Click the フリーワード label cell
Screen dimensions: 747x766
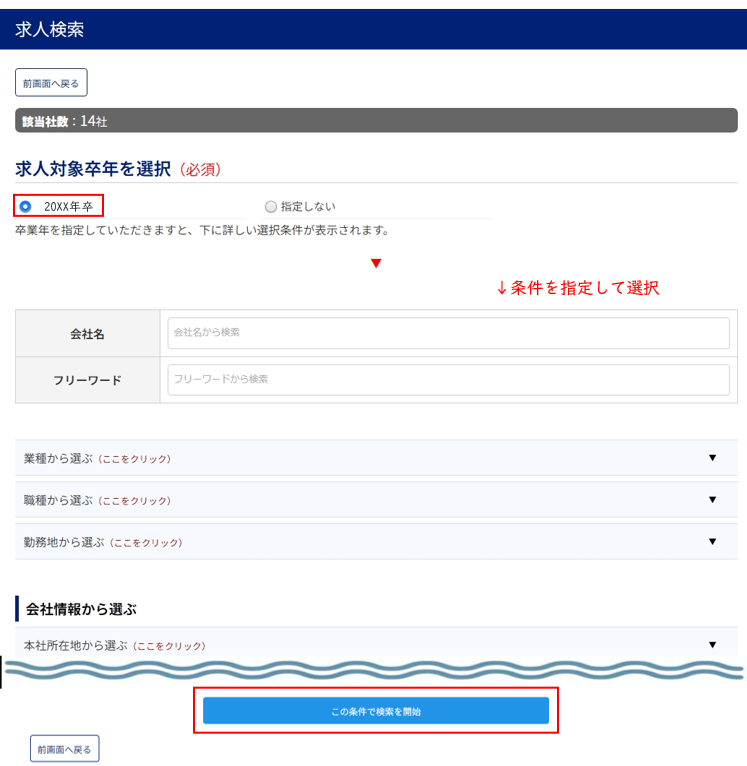87,380
